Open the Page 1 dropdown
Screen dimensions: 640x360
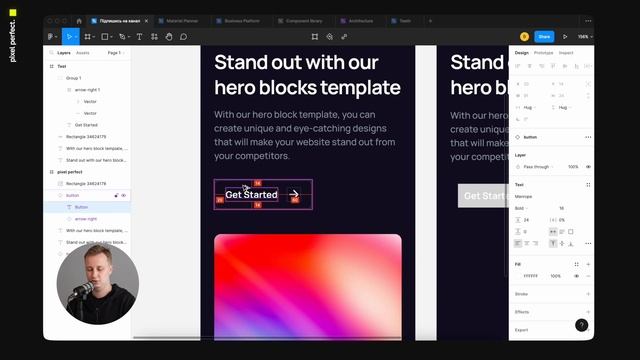coord(116,53)
